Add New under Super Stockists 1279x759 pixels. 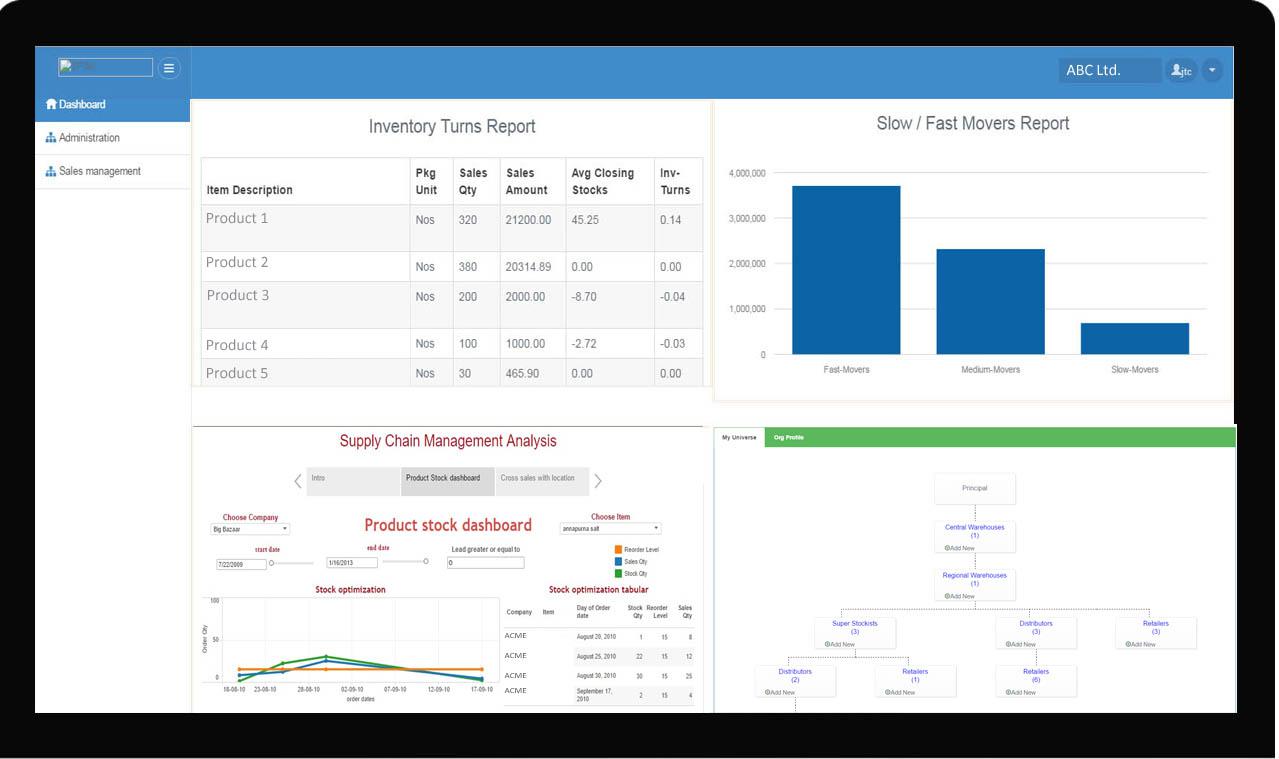pyautogui.click(x=839, y=644)
